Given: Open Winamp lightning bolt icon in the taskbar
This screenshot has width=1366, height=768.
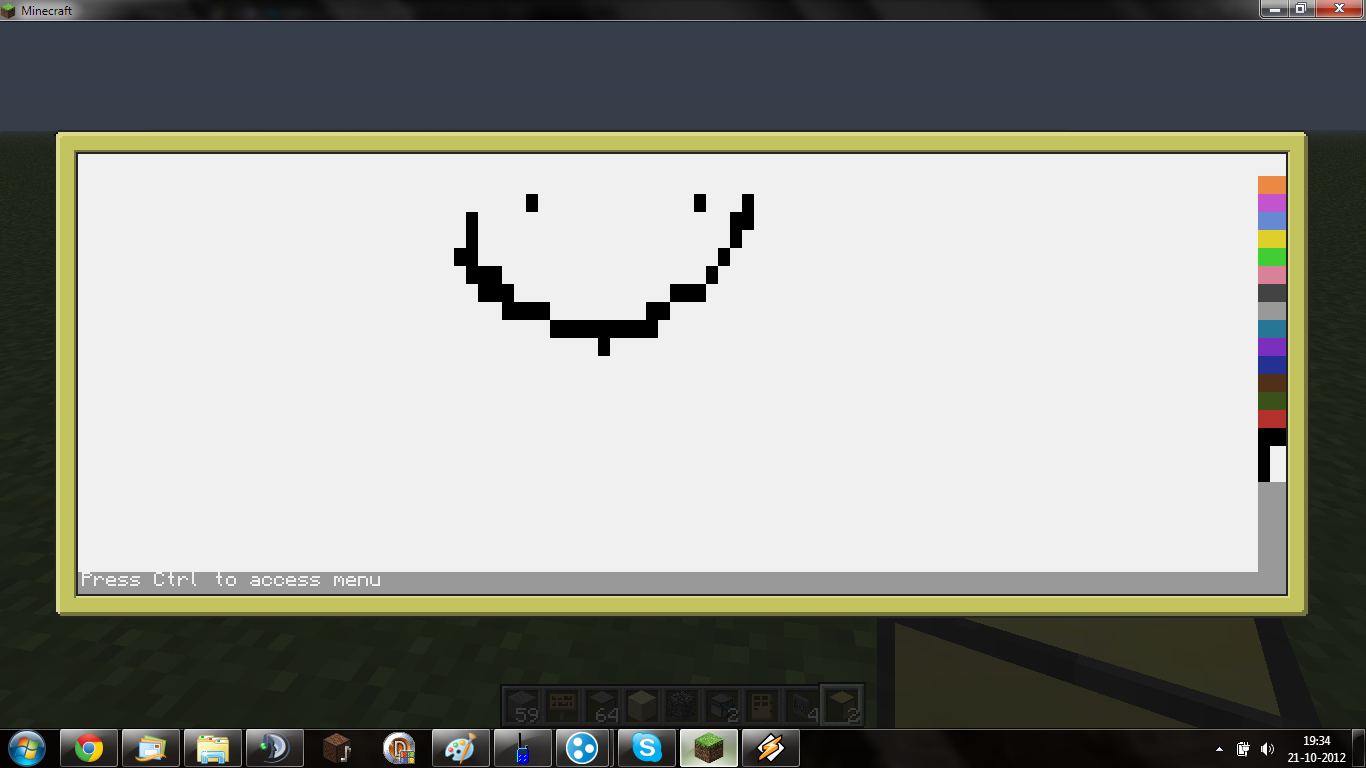Looking at the screenshot, I should coord(770,748).
